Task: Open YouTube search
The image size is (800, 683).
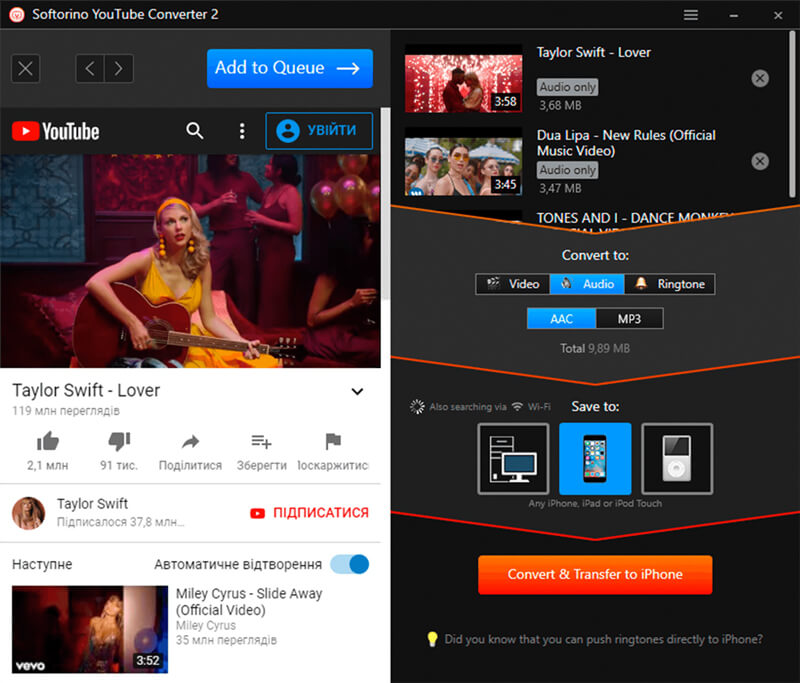Action: (194, 131)
